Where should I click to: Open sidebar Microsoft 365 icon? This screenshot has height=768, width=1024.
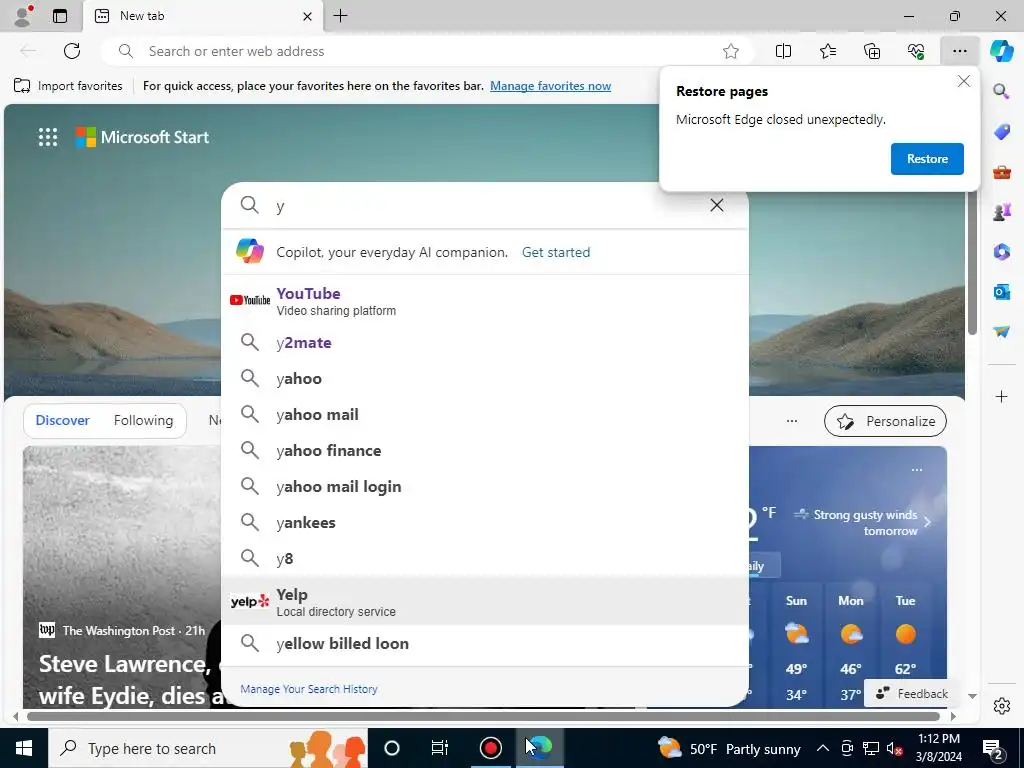(1001, 251)
